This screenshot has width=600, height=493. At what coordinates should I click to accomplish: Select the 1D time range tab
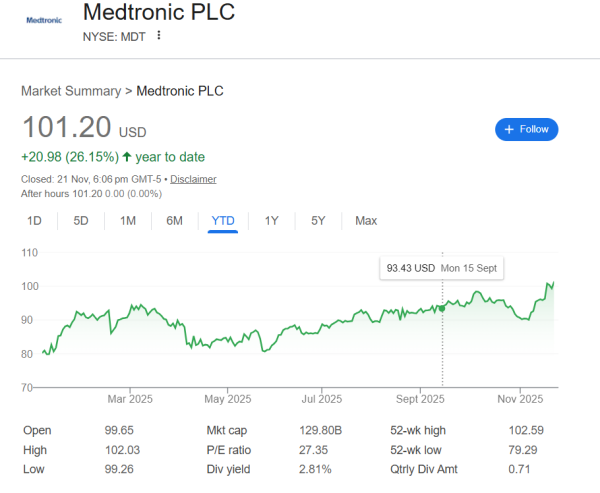(34, 220)
